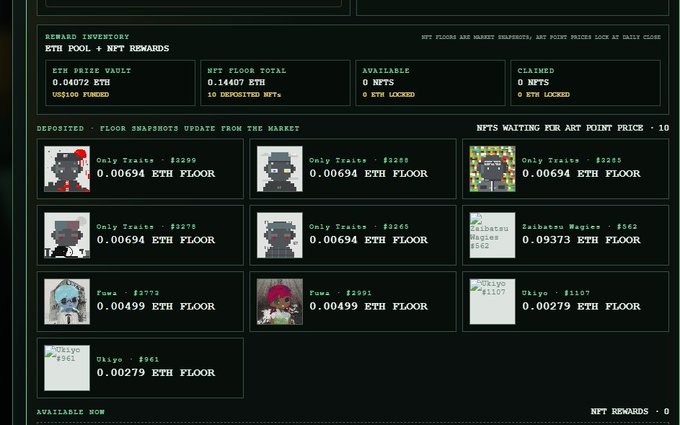Click the 0.09373 ETH FLOOR Zaibatsu Wagies price

(x=581, y=240)
